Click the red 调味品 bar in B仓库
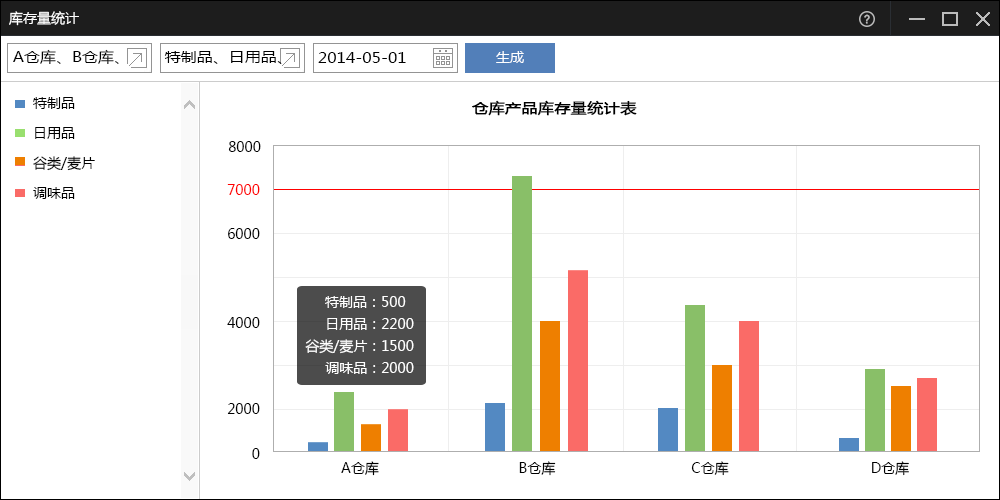 pos(578,361)
